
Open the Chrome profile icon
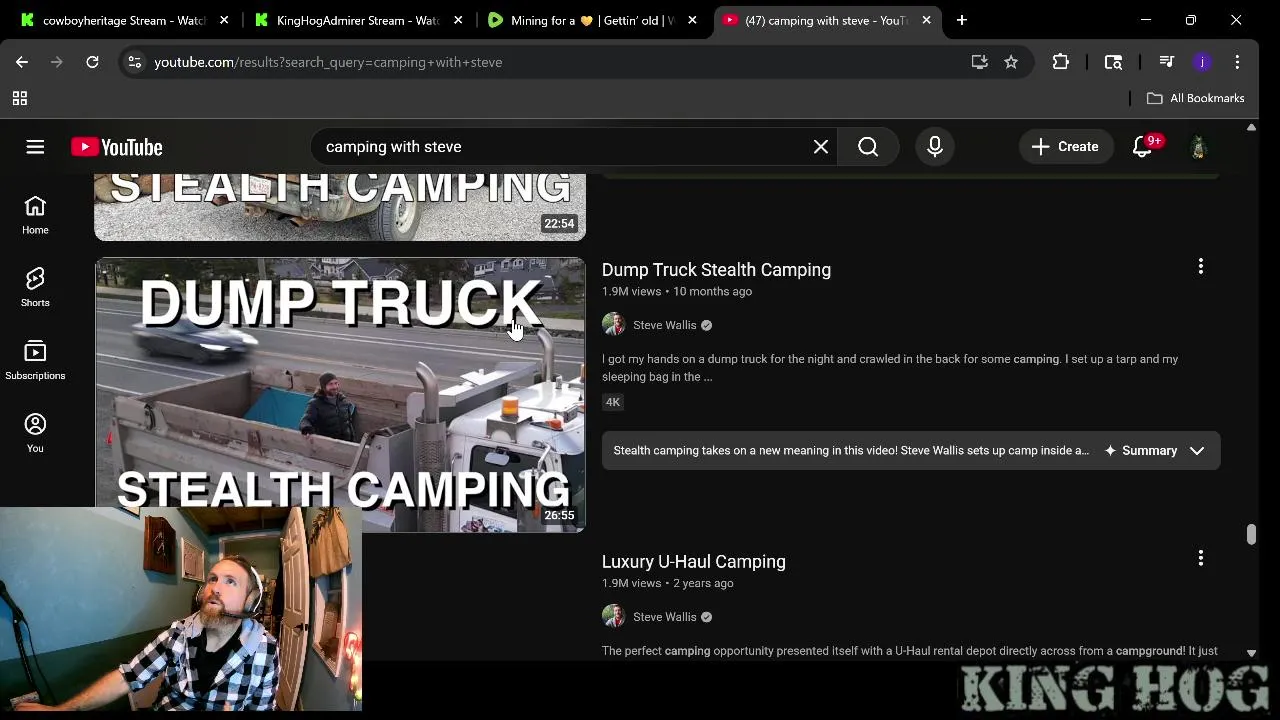(x=1202, y=62)
